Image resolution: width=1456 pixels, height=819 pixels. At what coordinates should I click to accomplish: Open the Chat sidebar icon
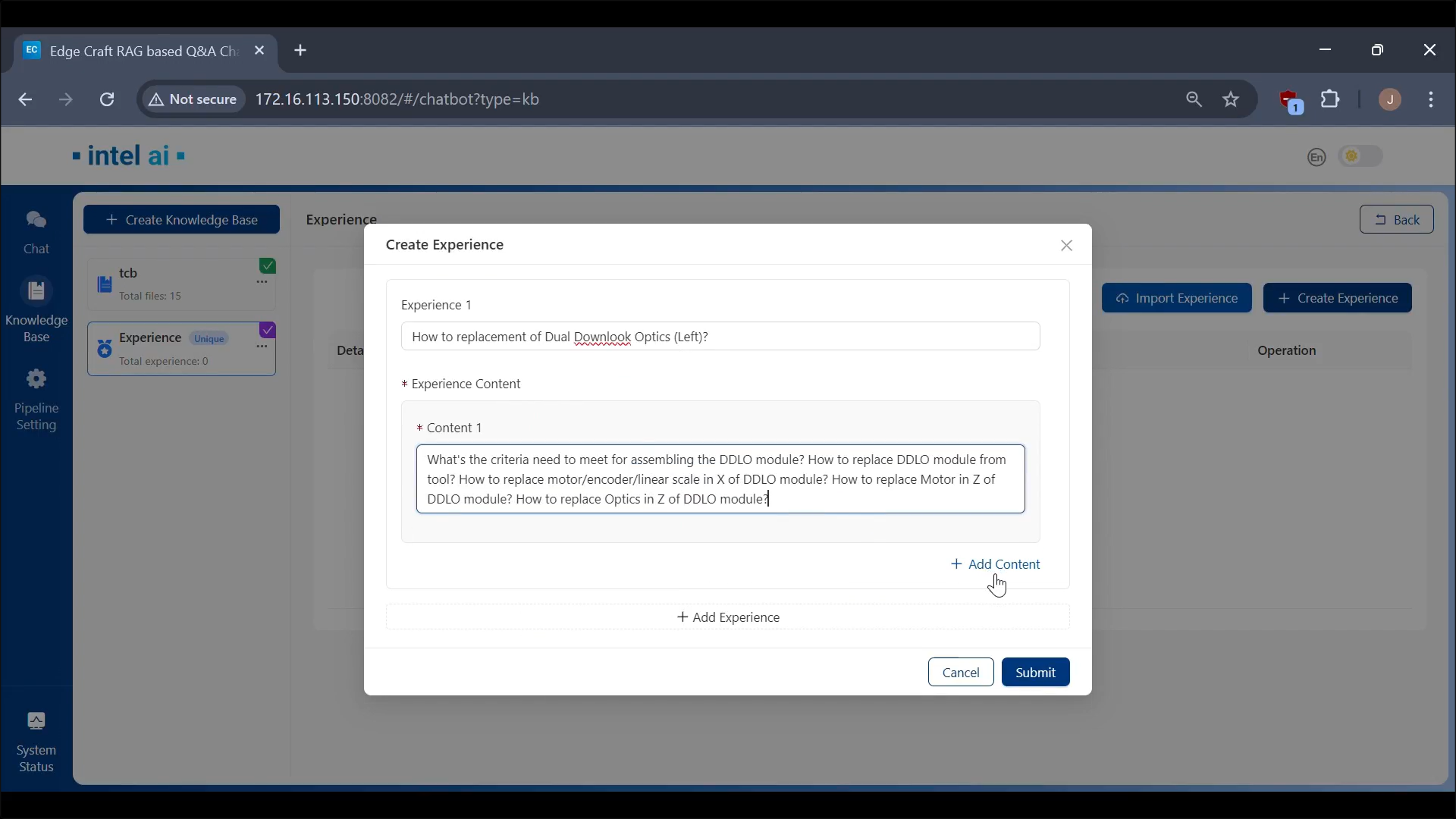(36, 221)
